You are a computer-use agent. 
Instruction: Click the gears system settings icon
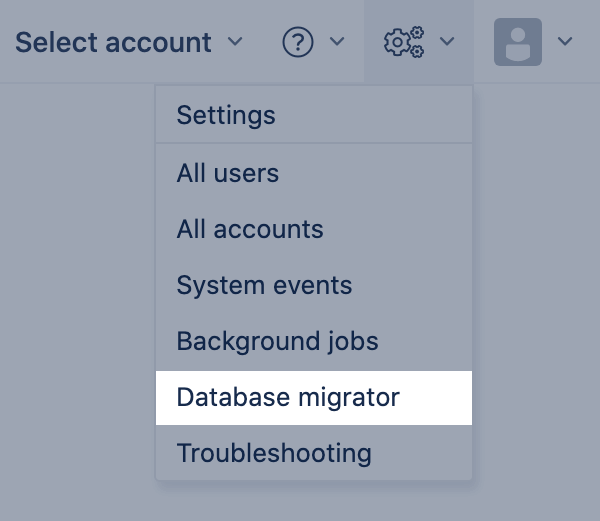click(404, 42)
